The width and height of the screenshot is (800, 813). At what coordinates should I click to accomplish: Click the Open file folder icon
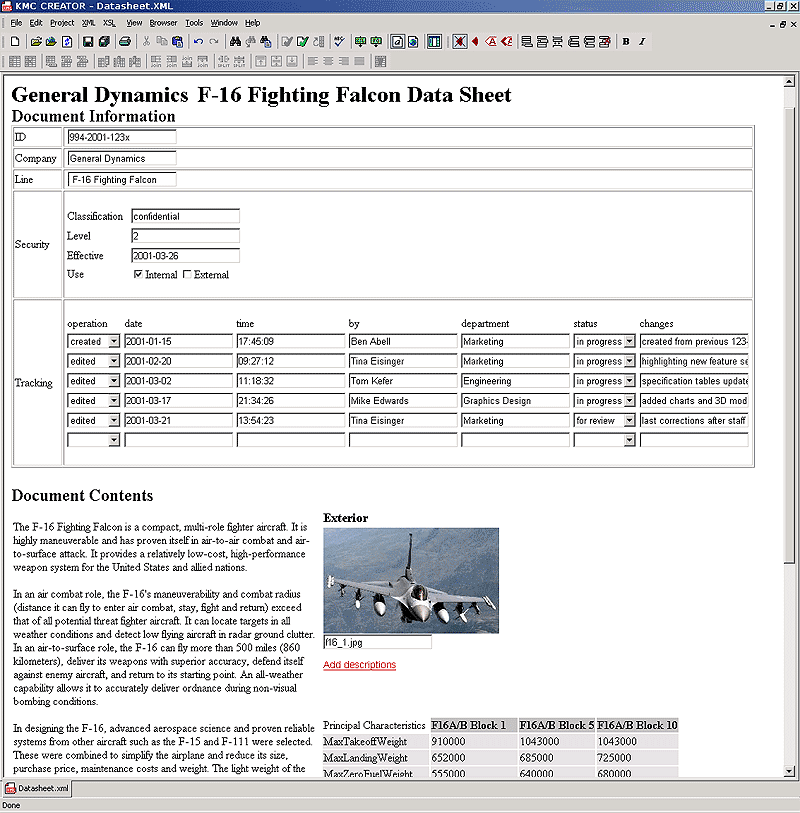36,41
